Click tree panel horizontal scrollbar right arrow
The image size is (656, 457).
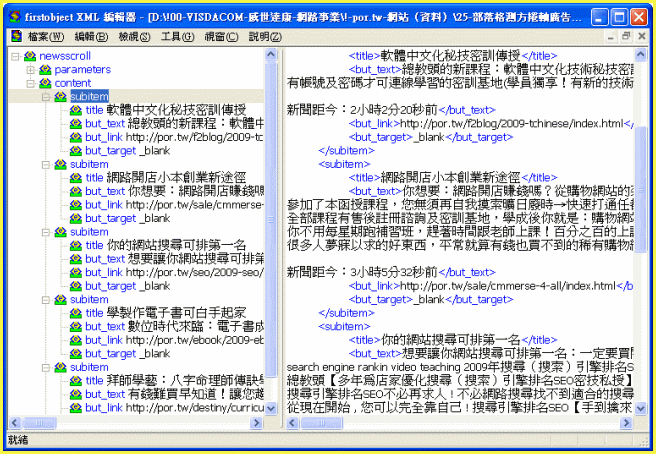[258, 424]
